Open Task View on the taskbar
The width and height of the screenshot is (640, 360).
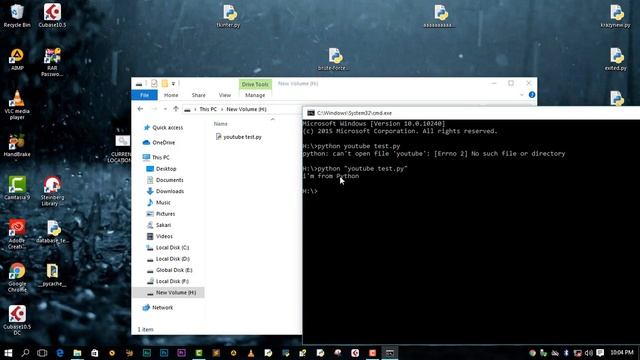[42, 353]
